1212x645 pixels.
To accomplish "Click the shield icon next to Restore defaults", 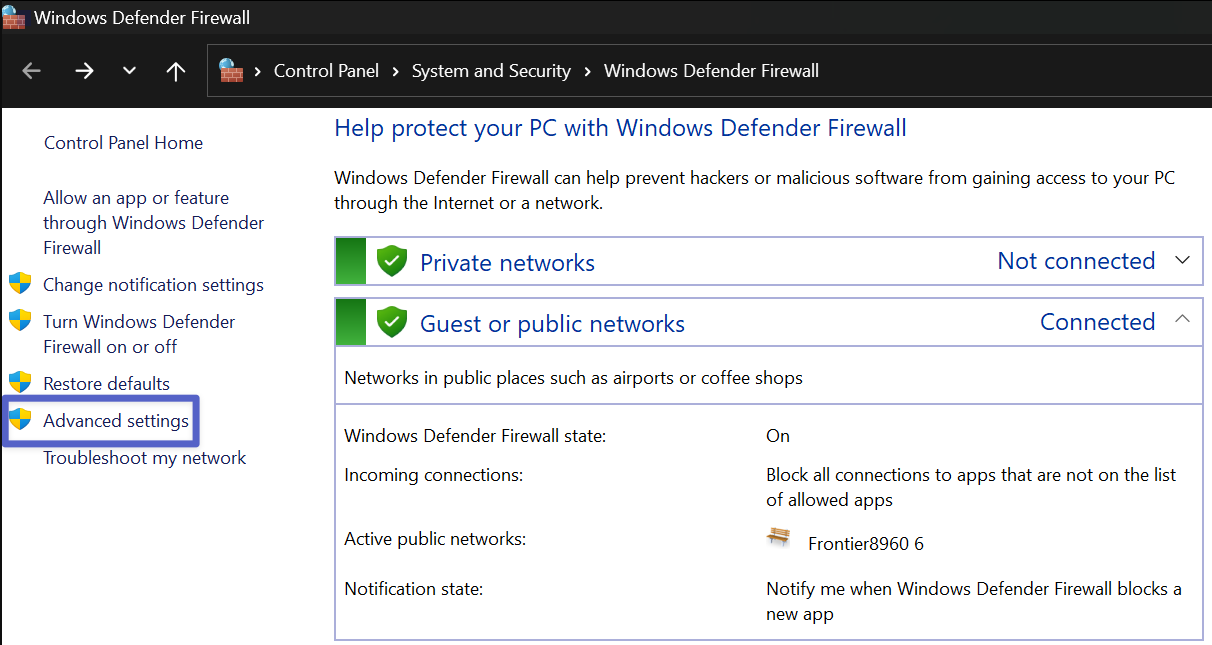I will pyautogui.click(x=20, y=383).
